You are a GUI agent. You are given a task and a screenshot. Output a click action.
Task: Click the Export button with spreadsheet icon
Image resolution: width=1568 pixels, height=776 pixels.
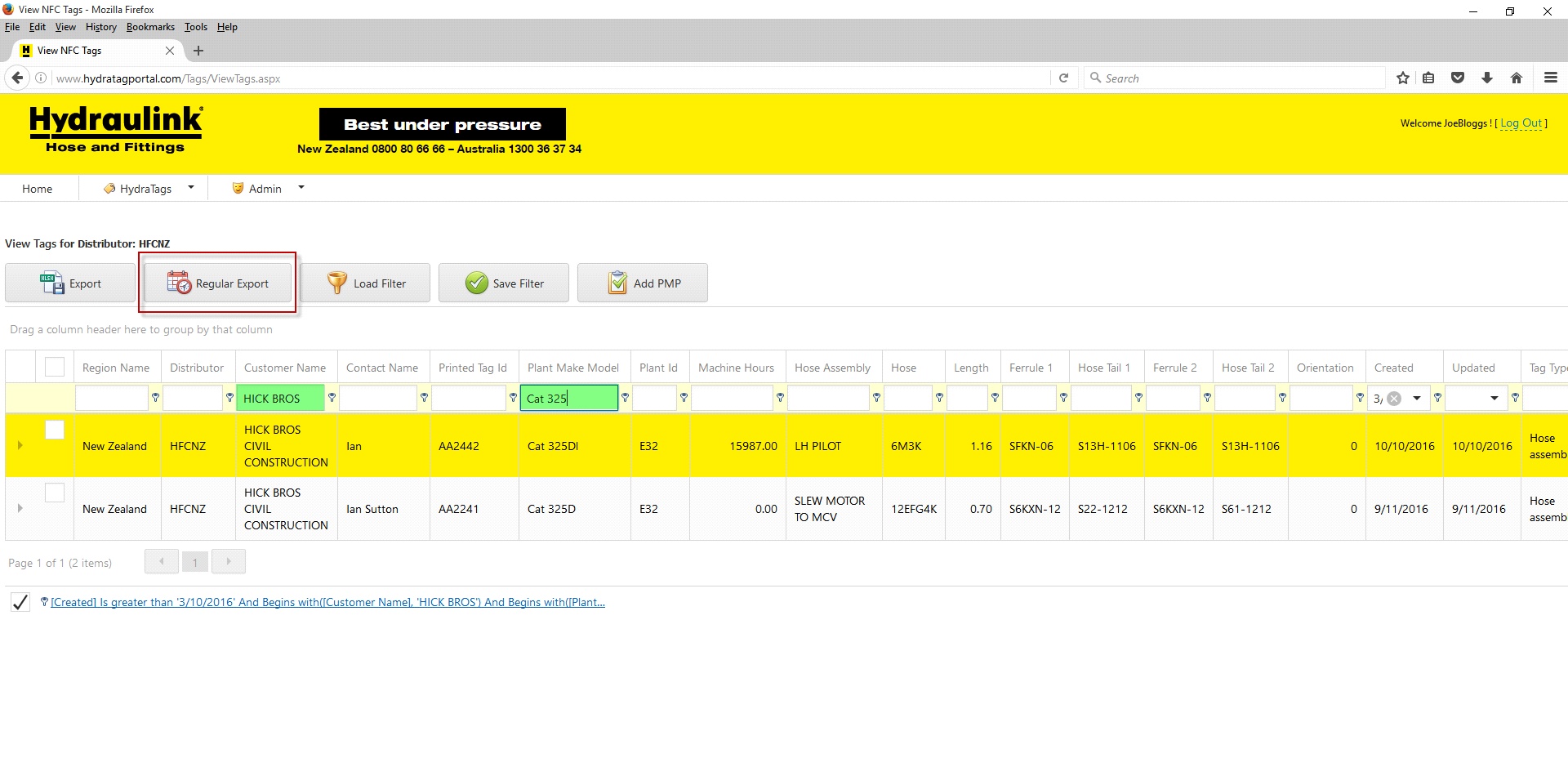pos(70,283)
